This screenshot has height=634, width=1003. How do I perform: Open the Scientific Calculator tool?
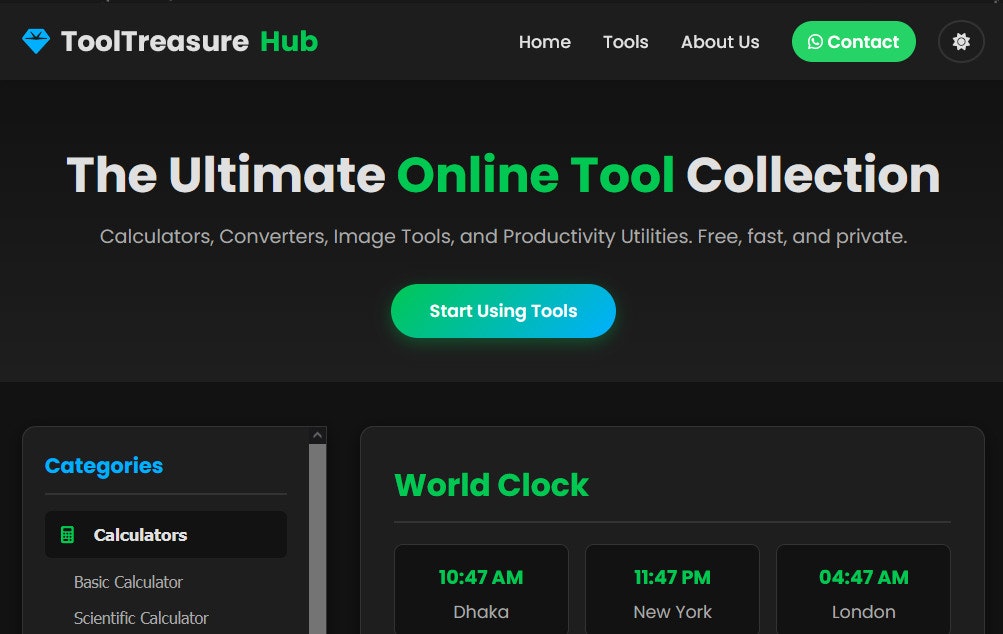coord(140,618)
